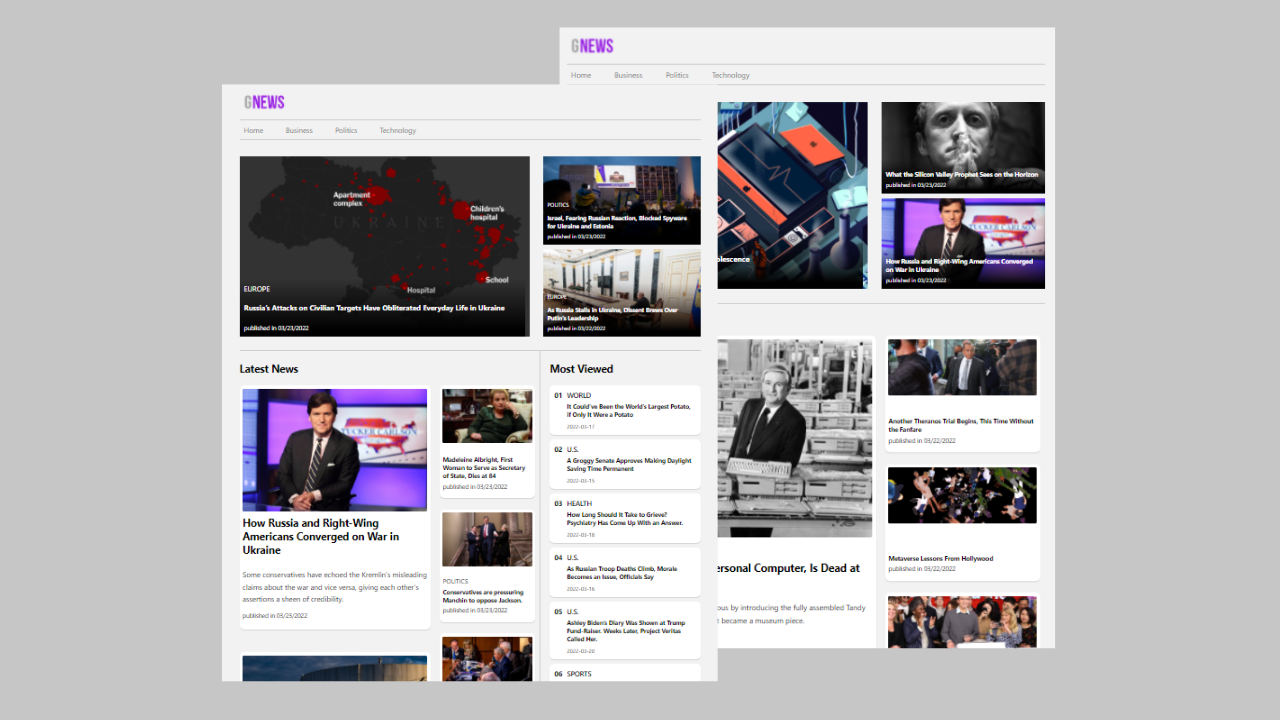Open 'As Russian Troop Deaths Climb' story
1280x720 pixels.
622,573
